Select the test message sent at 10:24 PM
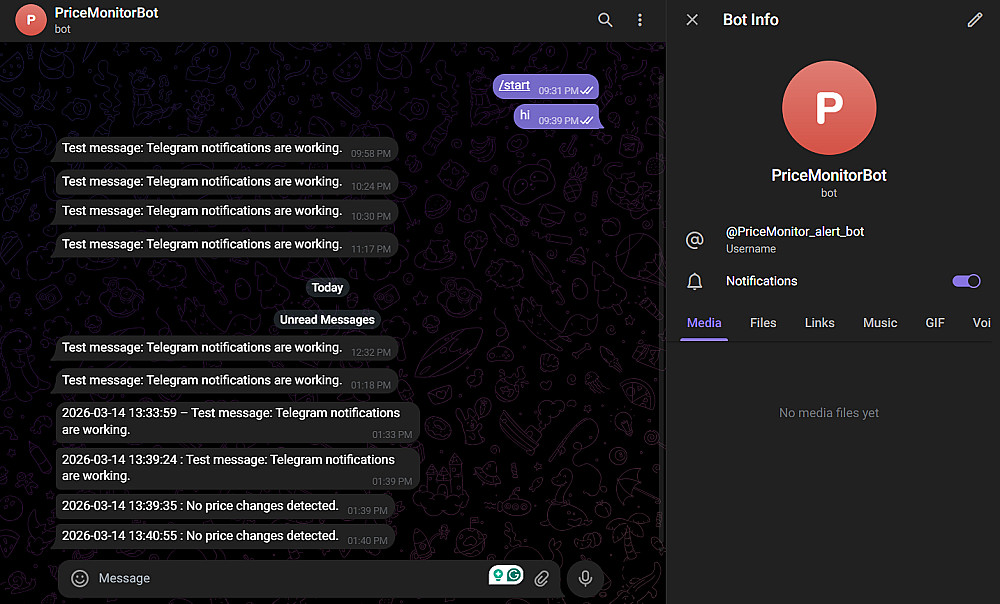This screenshot has width=1000, height=604. pos(226,182)
